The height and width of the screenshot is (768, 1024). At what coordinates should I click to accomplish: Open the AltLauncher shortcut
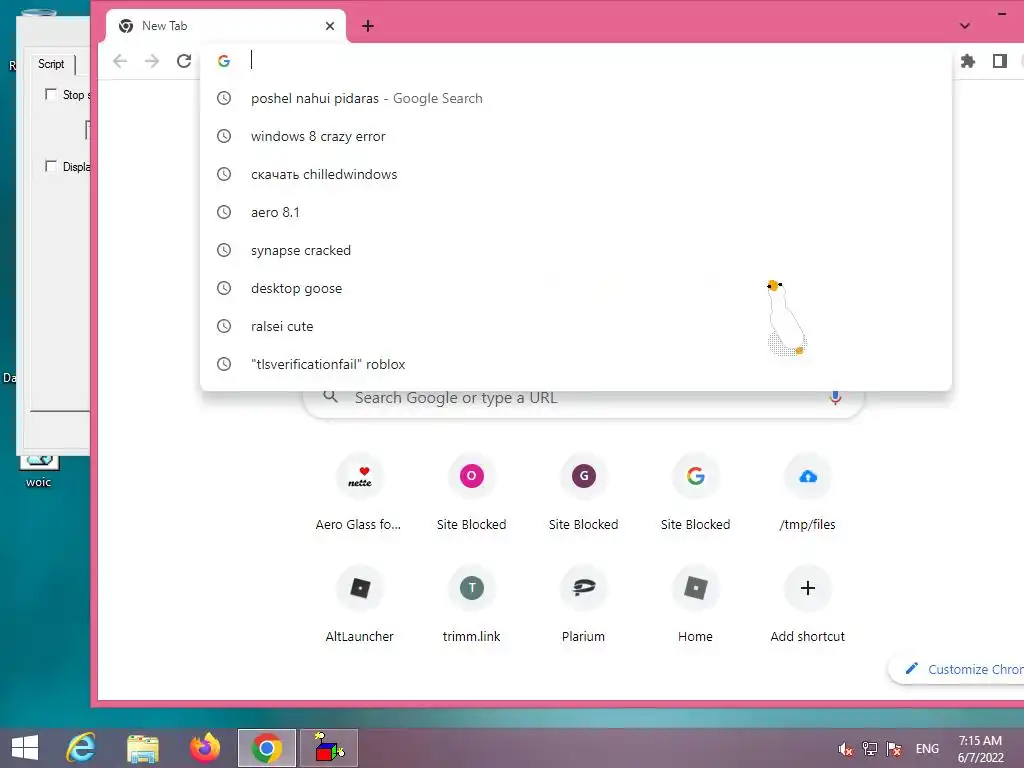tap(359, 605)
